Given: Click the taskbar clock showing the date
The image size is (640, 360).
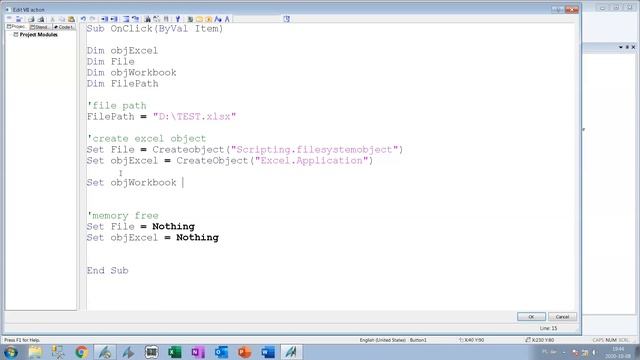Looking at the screenshot, I should 618,353.
